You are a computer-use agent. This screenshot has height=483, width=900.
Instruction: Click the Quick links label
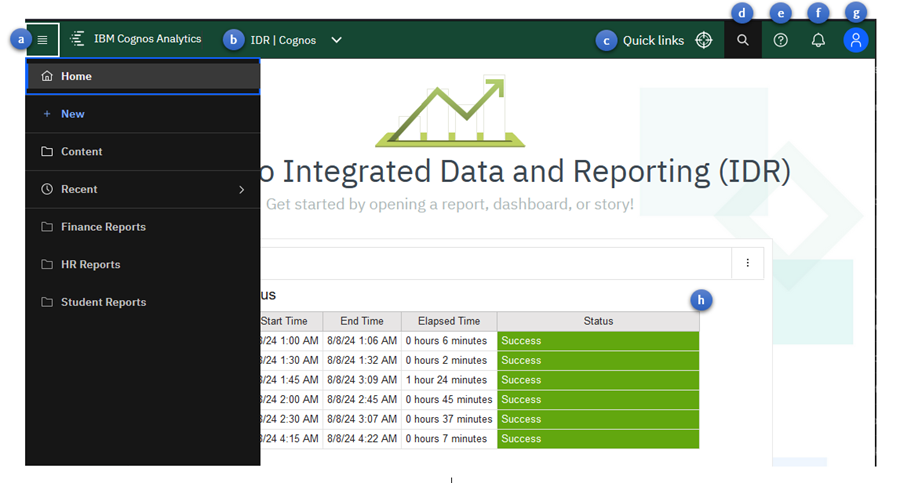pos(653,41)
